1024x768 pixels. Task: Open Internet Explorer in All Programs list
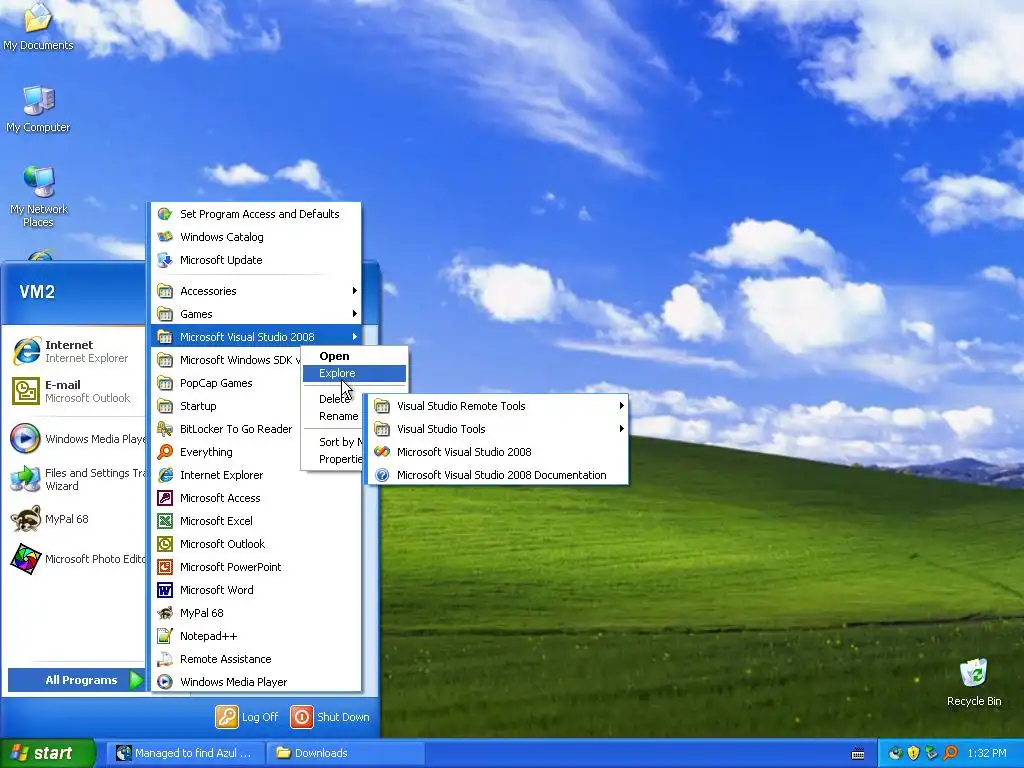pos(257,475)
